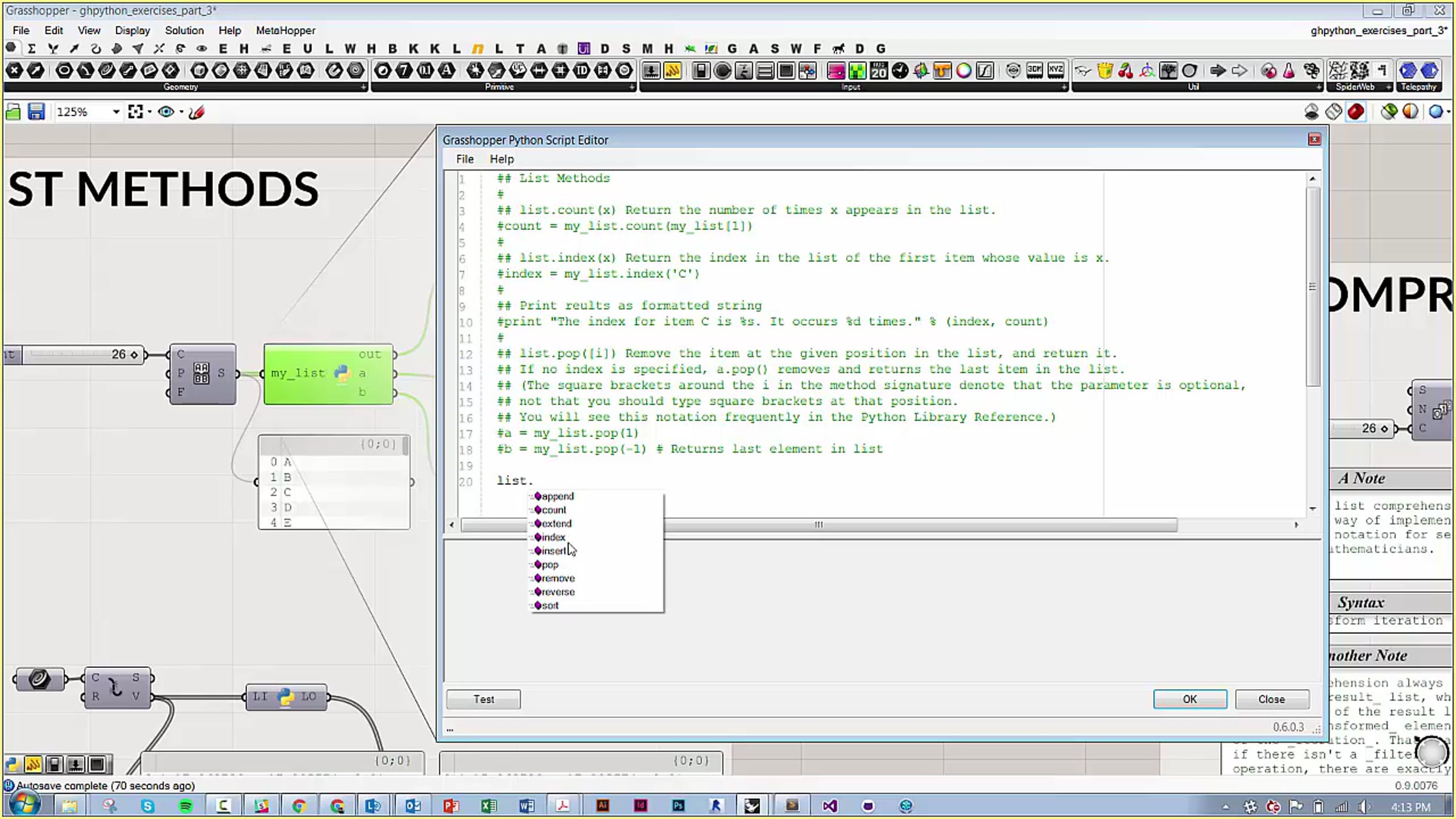Screen dimensions: 1456x819
Task: Click the yellow bucket icon in Util panel
Action: point(1105,71)
